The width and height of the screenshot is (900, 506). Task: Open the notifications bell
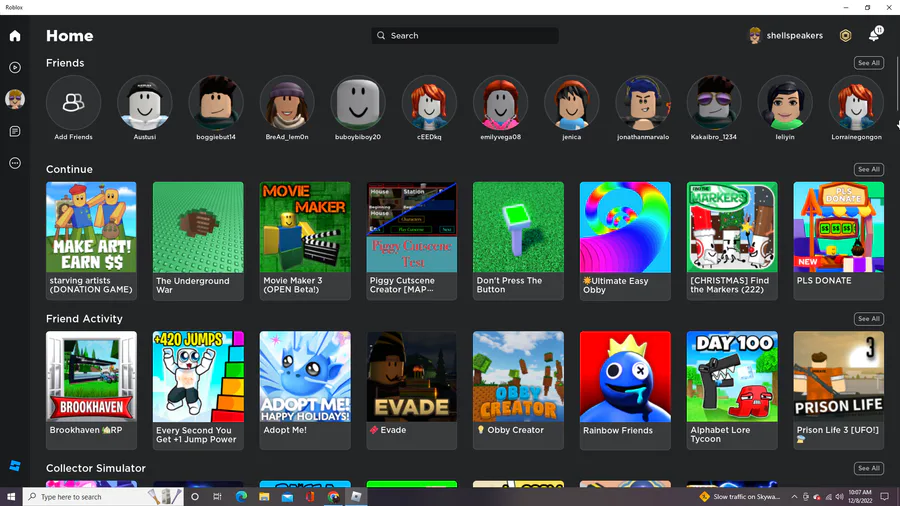pyautogui.click(x=875, y=34)
